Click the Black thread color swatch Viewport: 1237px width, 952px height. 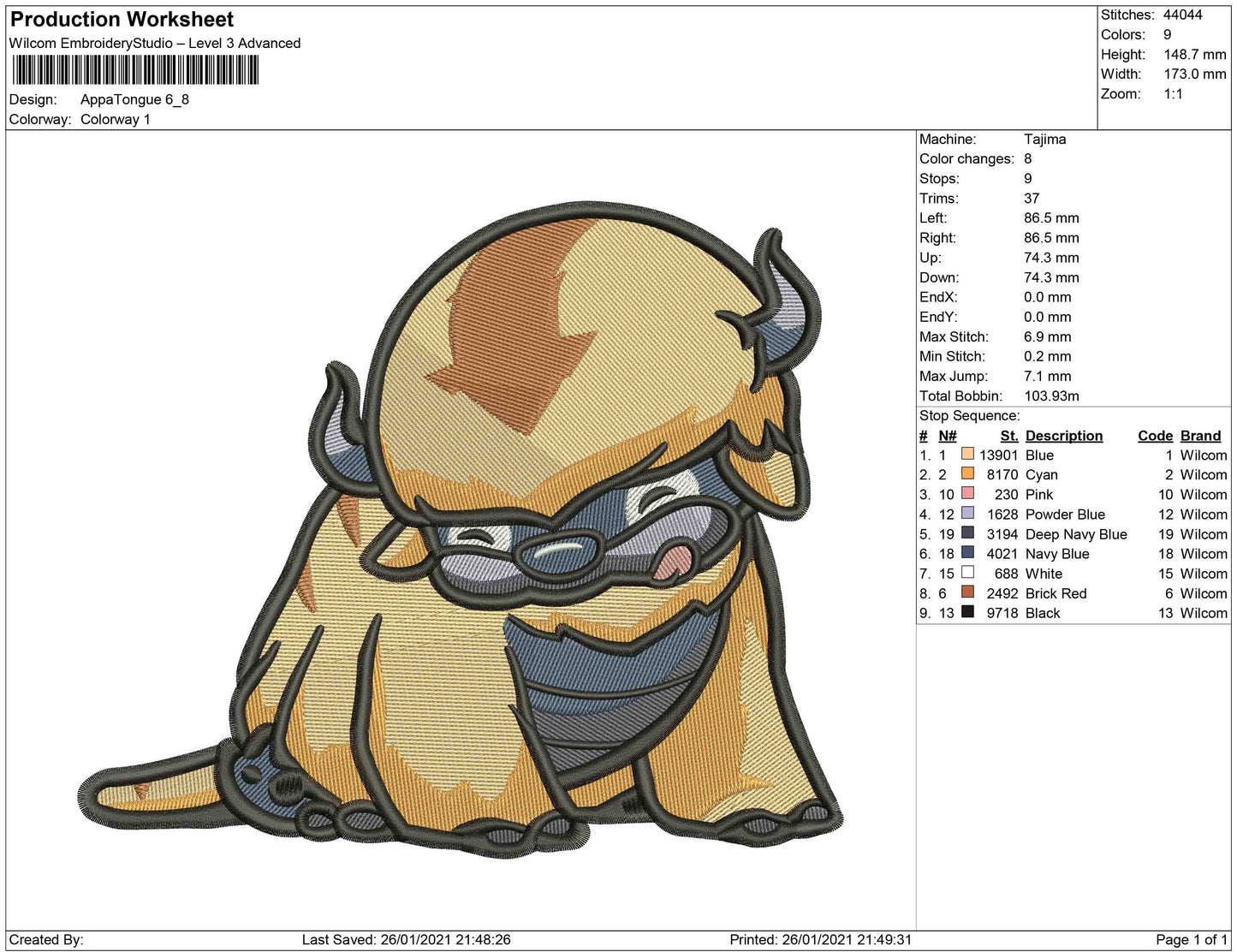coord(967,612)
